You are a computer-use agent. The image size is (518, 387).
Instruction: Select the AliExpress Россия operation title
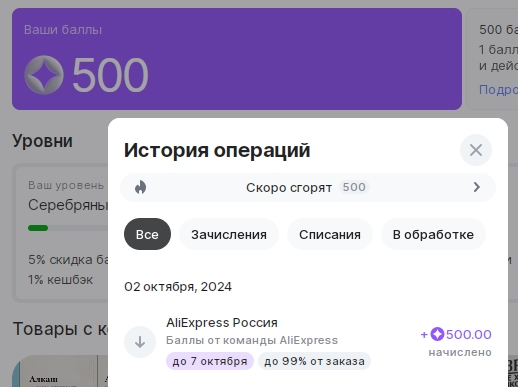[x=222, y=323]
